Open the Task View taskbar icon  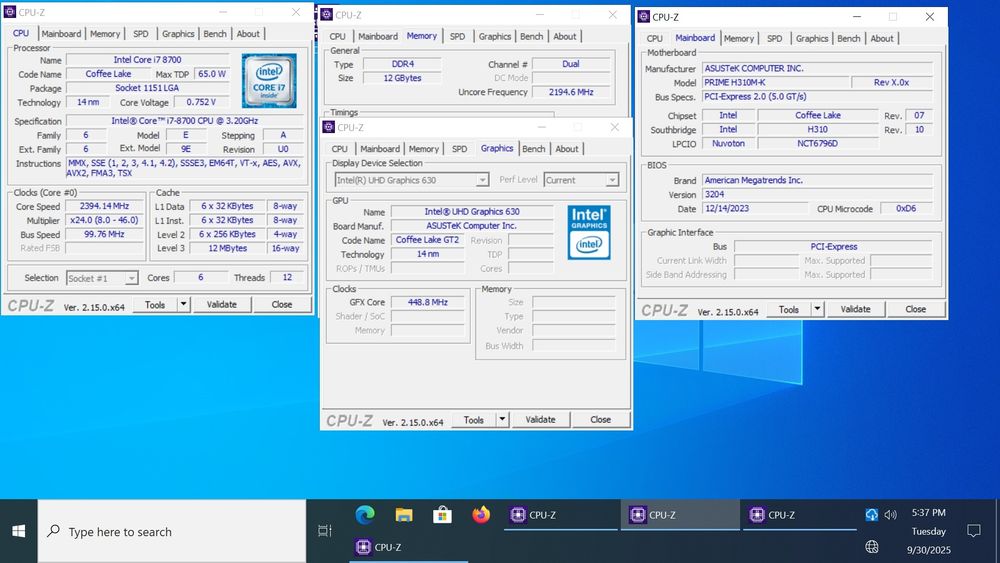pos(324,531)
